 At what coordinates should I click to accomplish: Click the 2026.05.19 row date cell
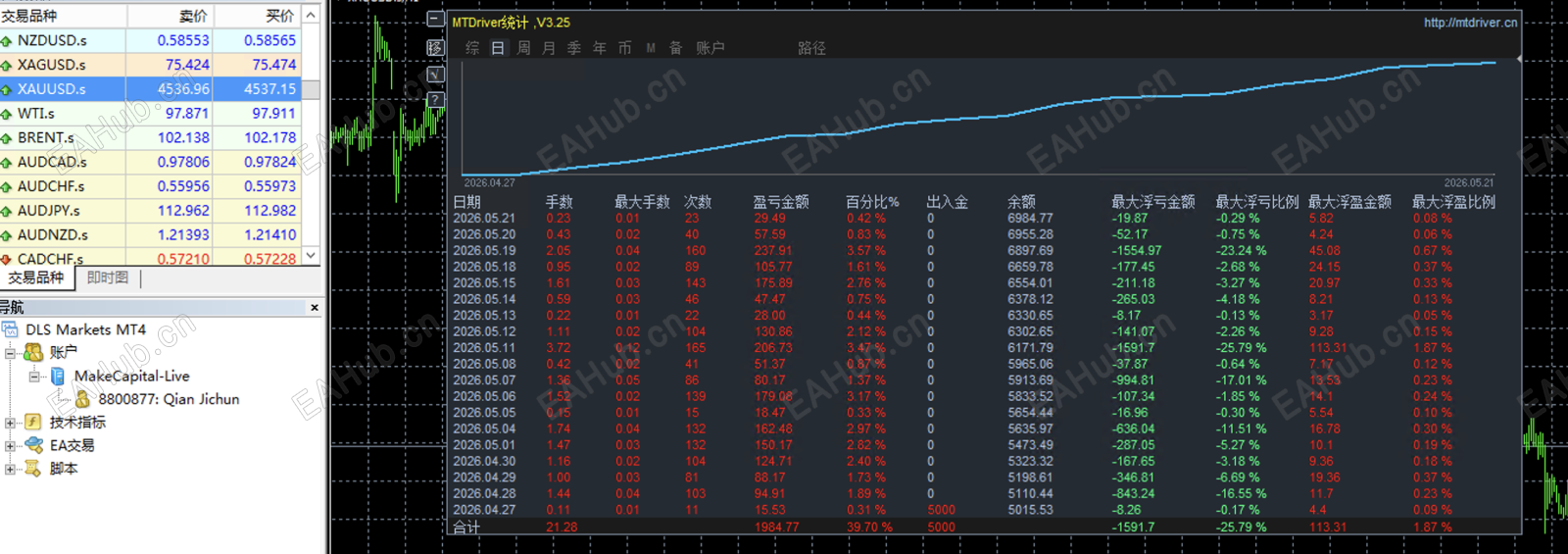[x=484, y=251]
